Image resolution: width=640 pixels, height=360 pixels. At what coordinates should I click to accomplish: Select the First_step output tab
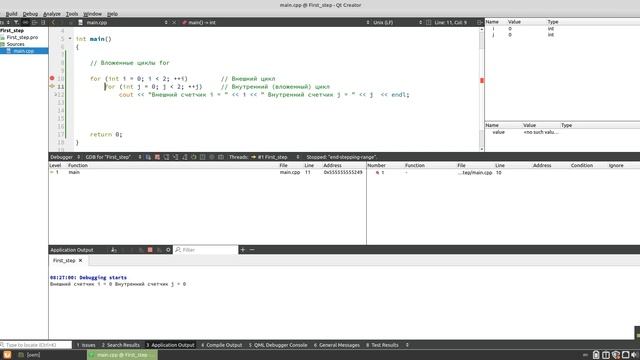click(67, 260)
